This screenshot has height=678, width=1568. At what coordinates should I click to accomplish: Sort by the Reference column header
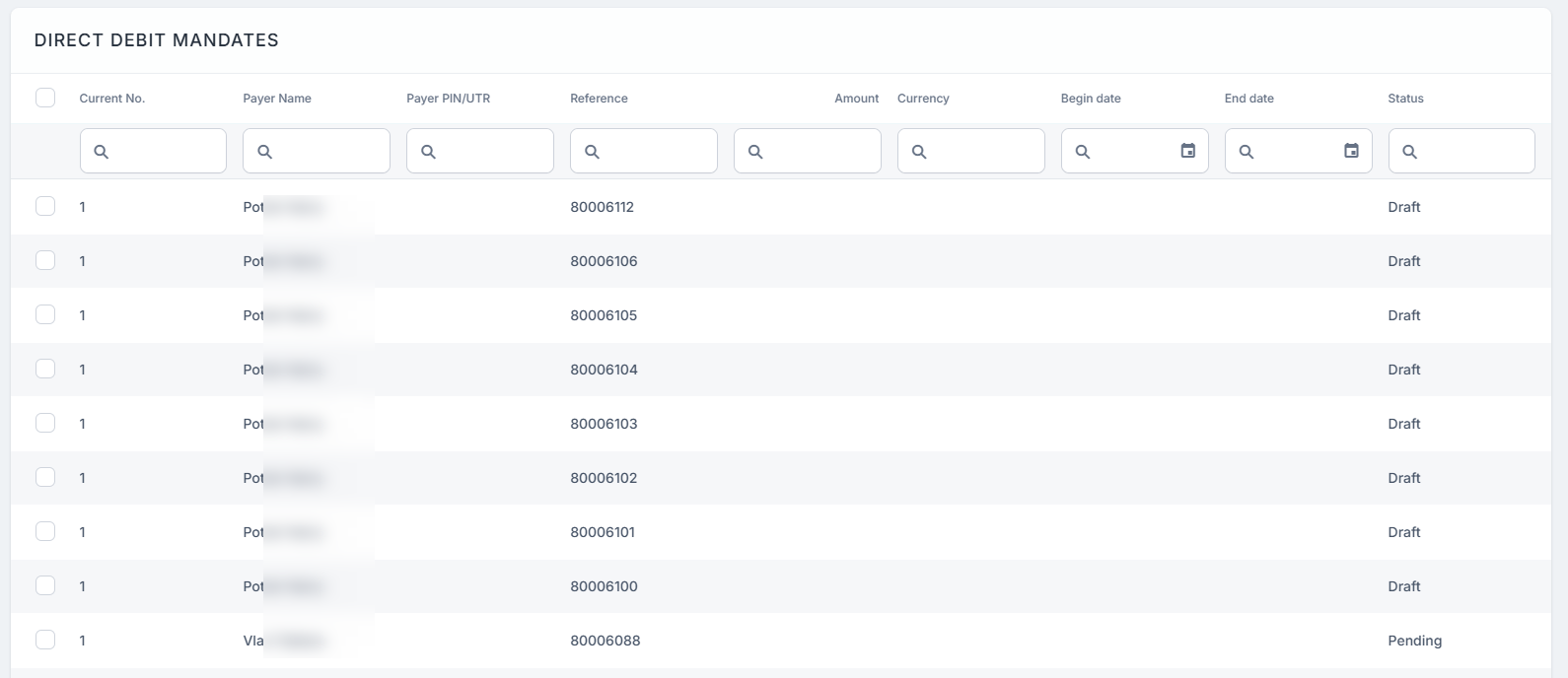point(599,99)
